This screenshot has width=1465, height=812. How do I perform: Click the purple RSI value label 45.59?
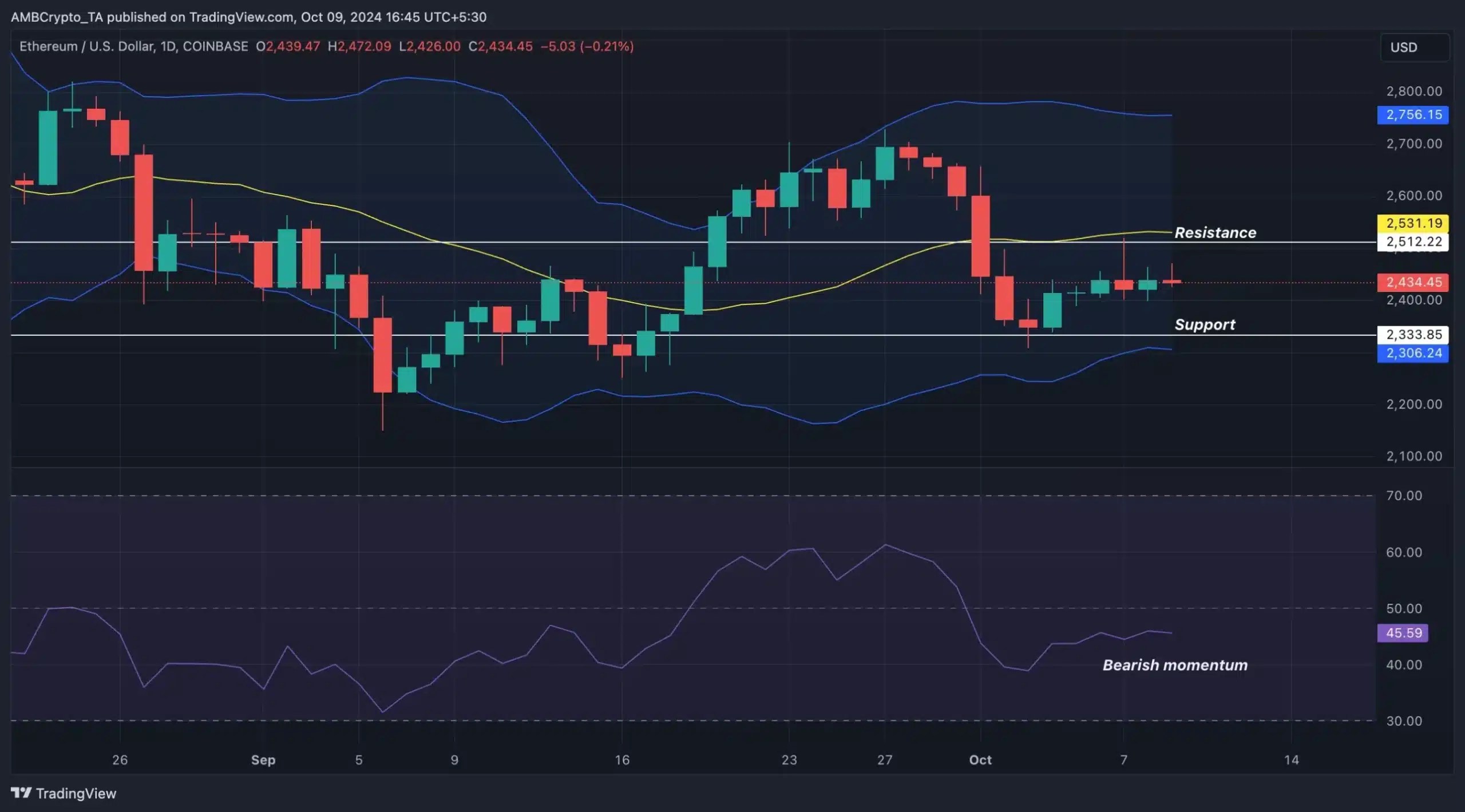click(1403, 633)
